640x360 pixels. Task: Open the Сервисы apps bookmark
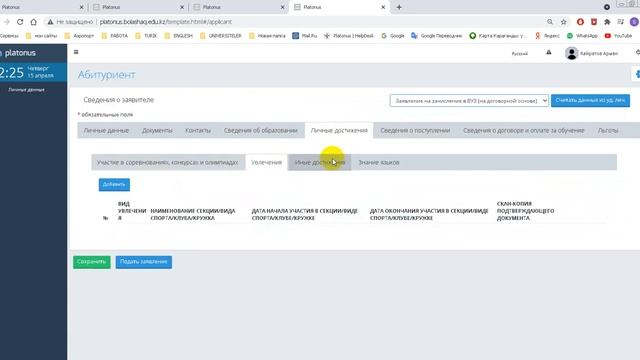click(9, 36)
